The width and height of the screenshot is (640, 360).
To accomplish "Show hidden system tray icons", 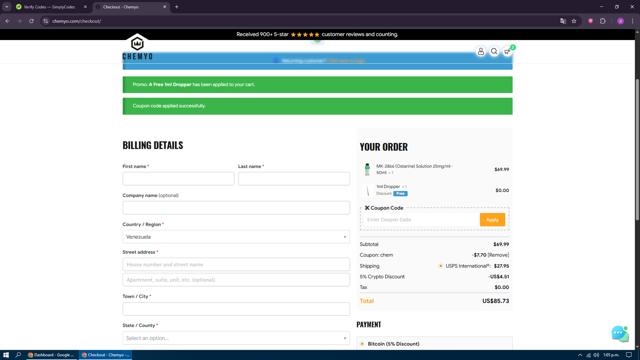I will coord(580,355).
